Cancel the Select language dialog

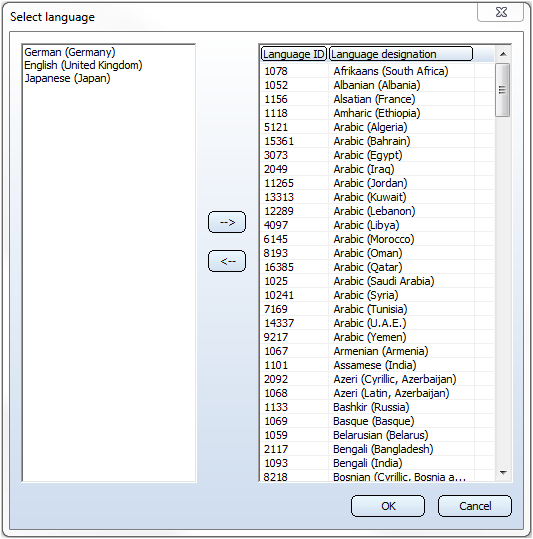[x=475, y=506]
